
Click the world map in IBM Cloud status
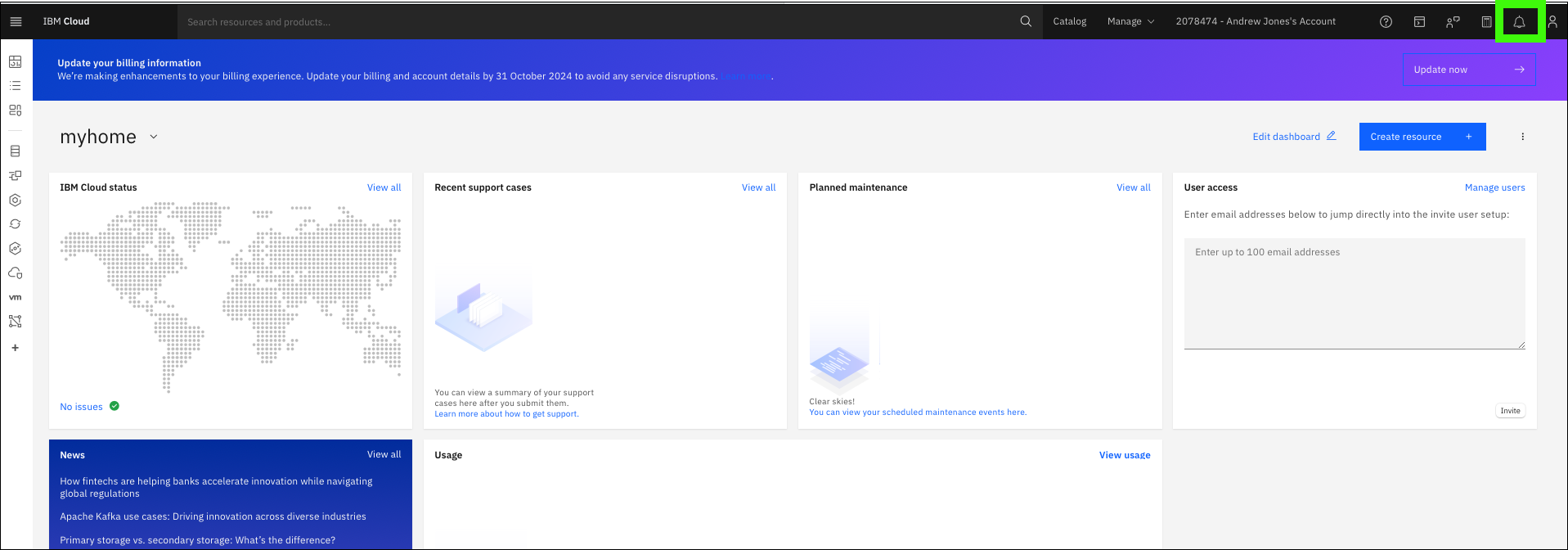[231, 296]
